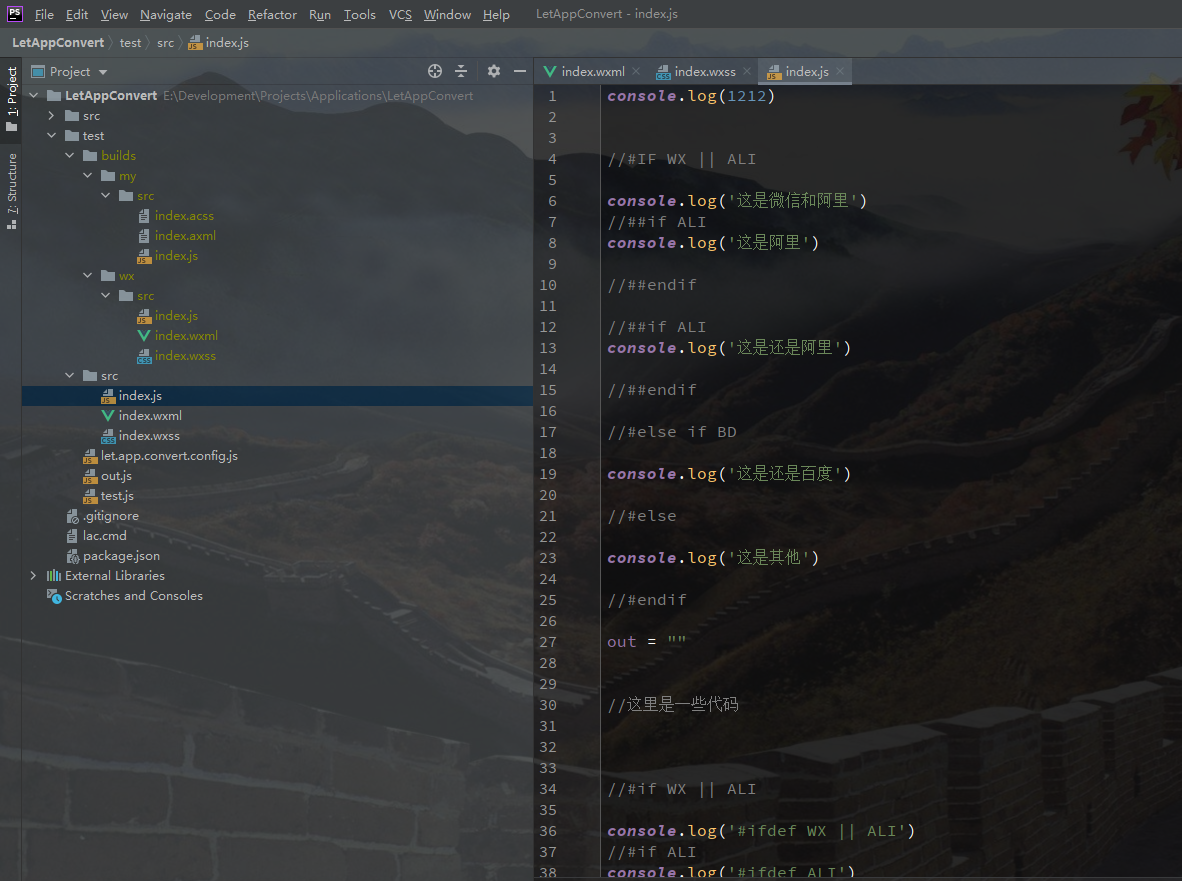Expand the top-level src folder
This screenshot has width=1182, height=881.
tap(51, 116)
